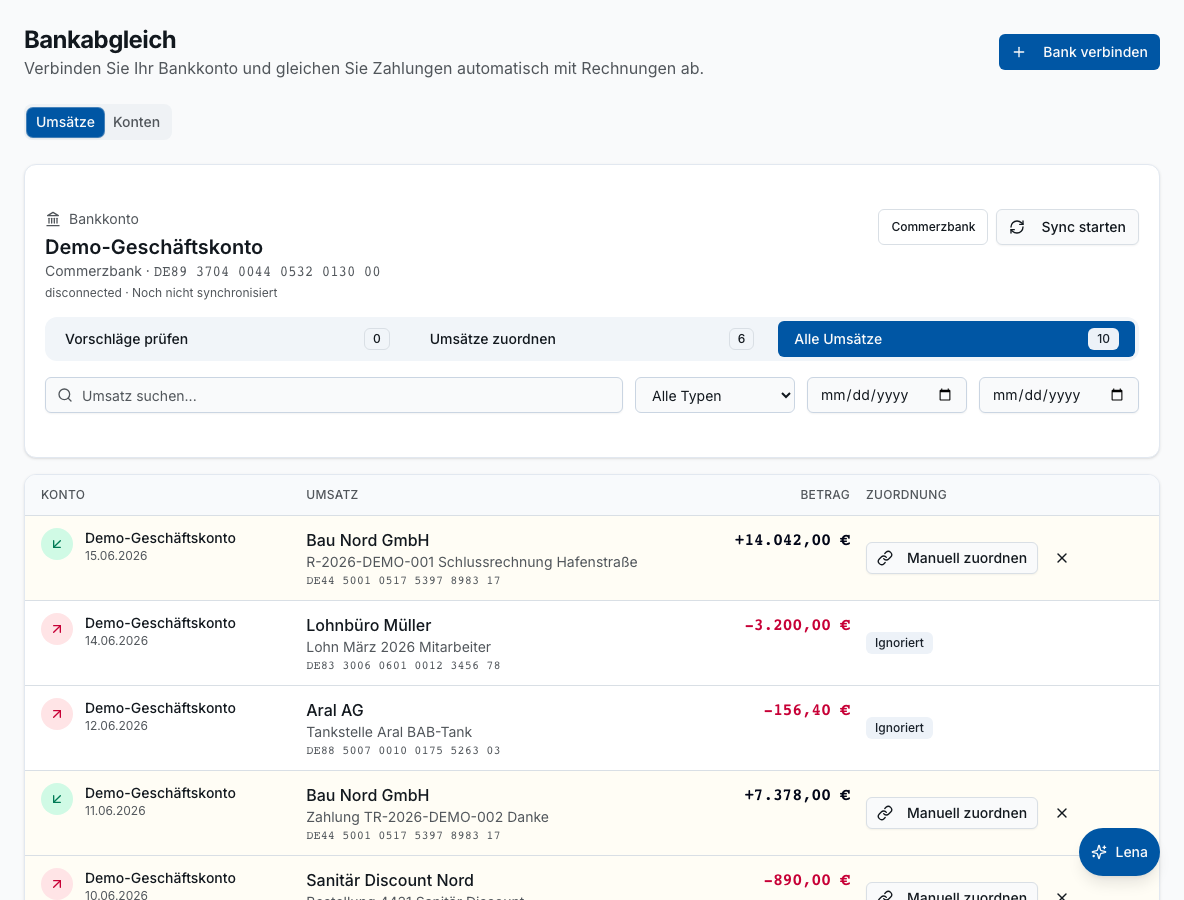Click the KONTO column header

pos(63,495)
